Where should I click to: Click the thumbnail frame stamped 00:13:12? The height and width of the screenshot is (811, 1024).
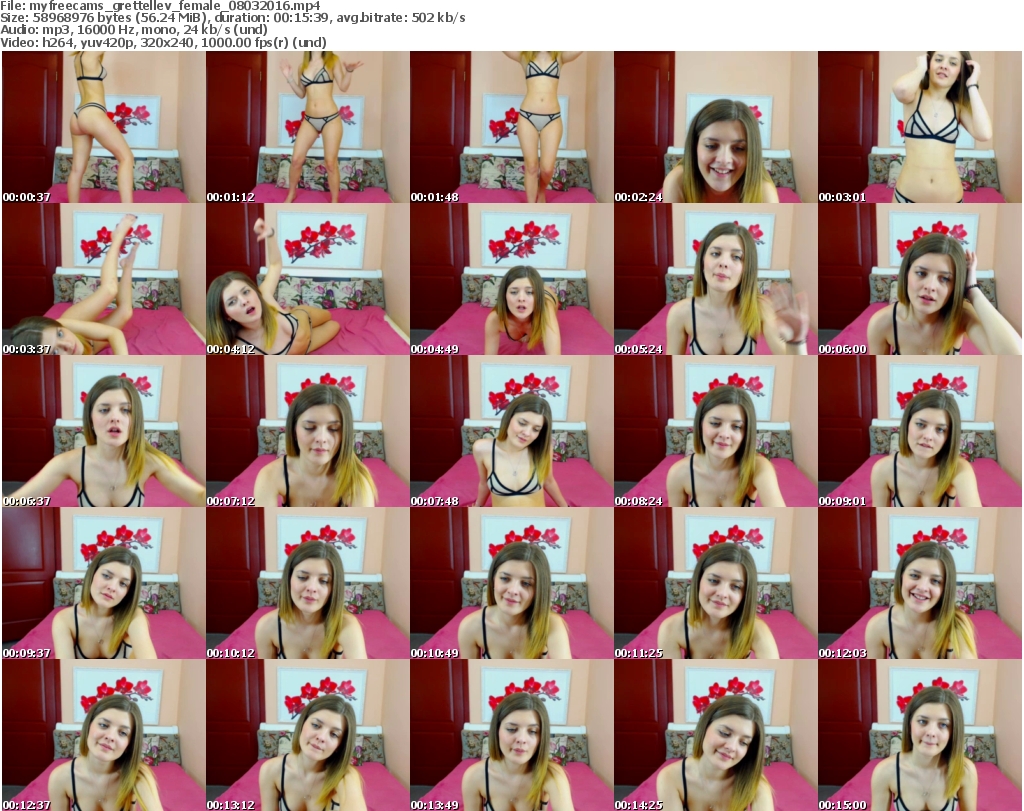(x=308, y=735)
